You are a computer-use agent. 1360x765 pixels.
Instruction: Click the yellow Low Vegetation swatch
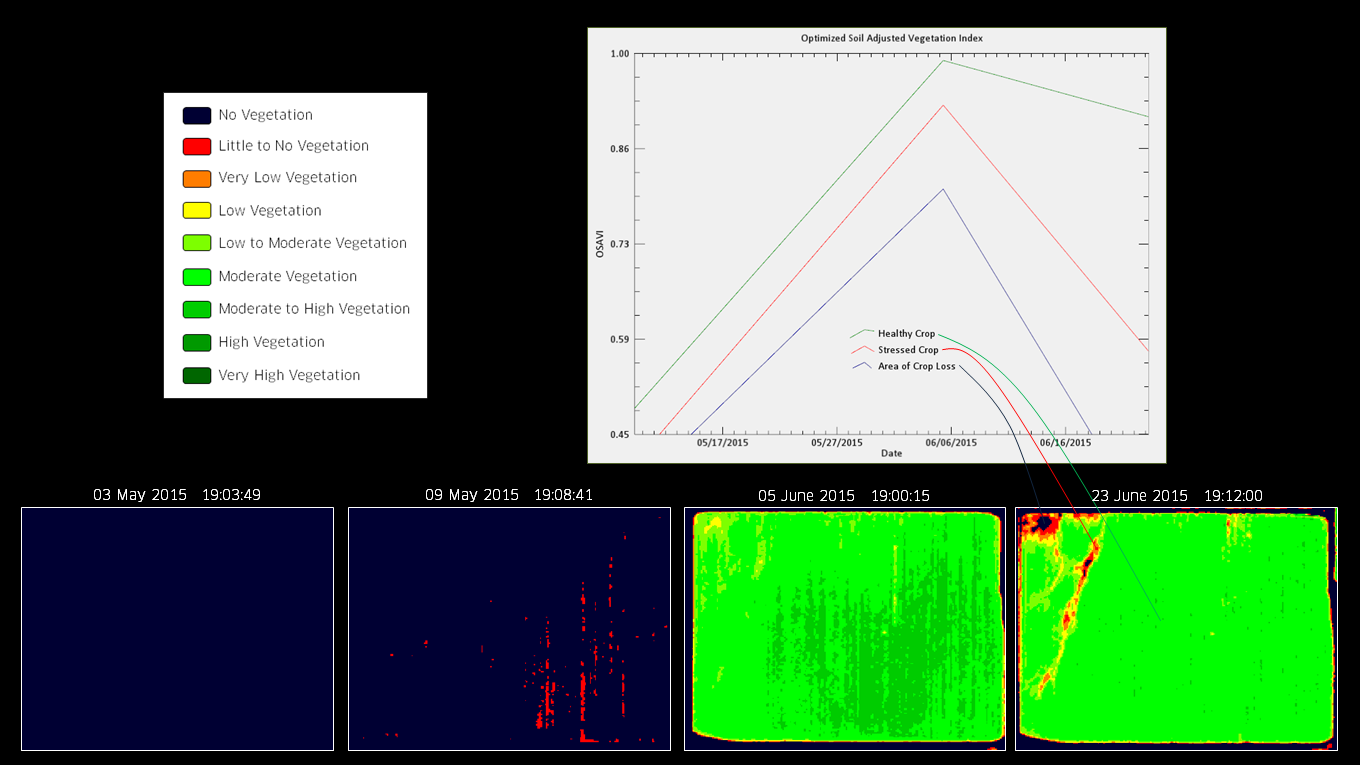[x=197, y=211]
